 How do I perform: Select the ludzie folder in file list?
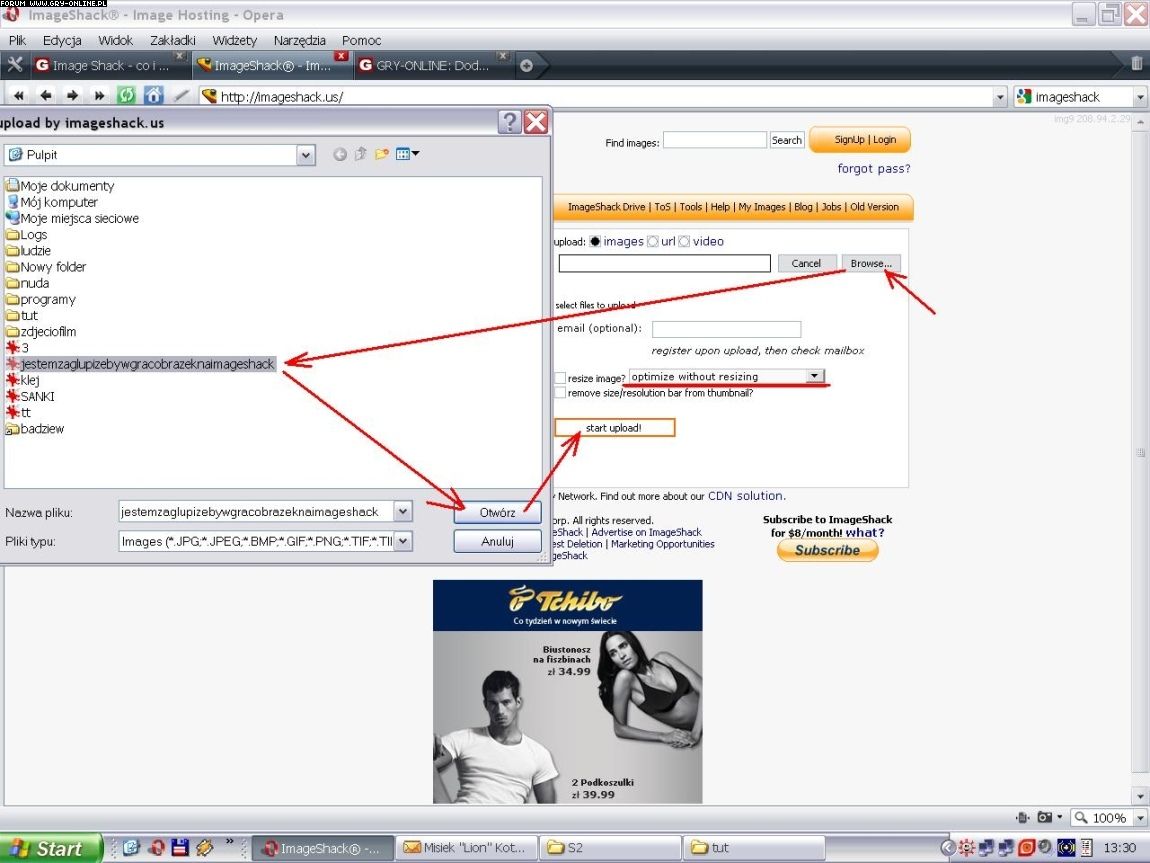(x=35, y=251)
